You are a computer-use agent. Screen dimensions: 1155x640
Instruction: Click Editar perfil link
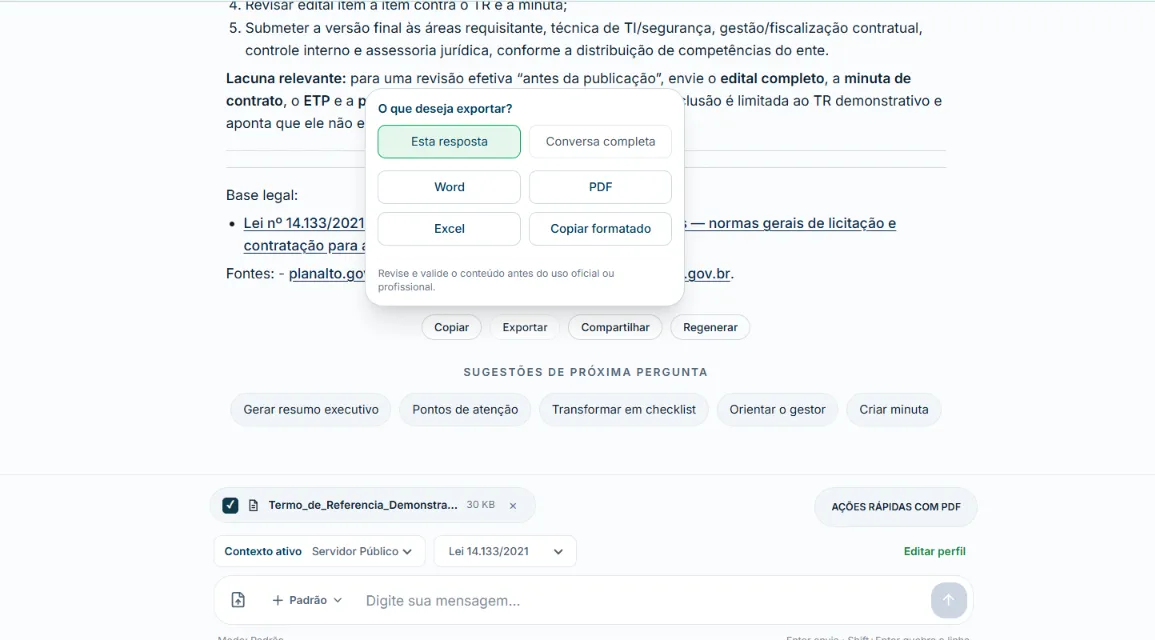pos(934,551)
